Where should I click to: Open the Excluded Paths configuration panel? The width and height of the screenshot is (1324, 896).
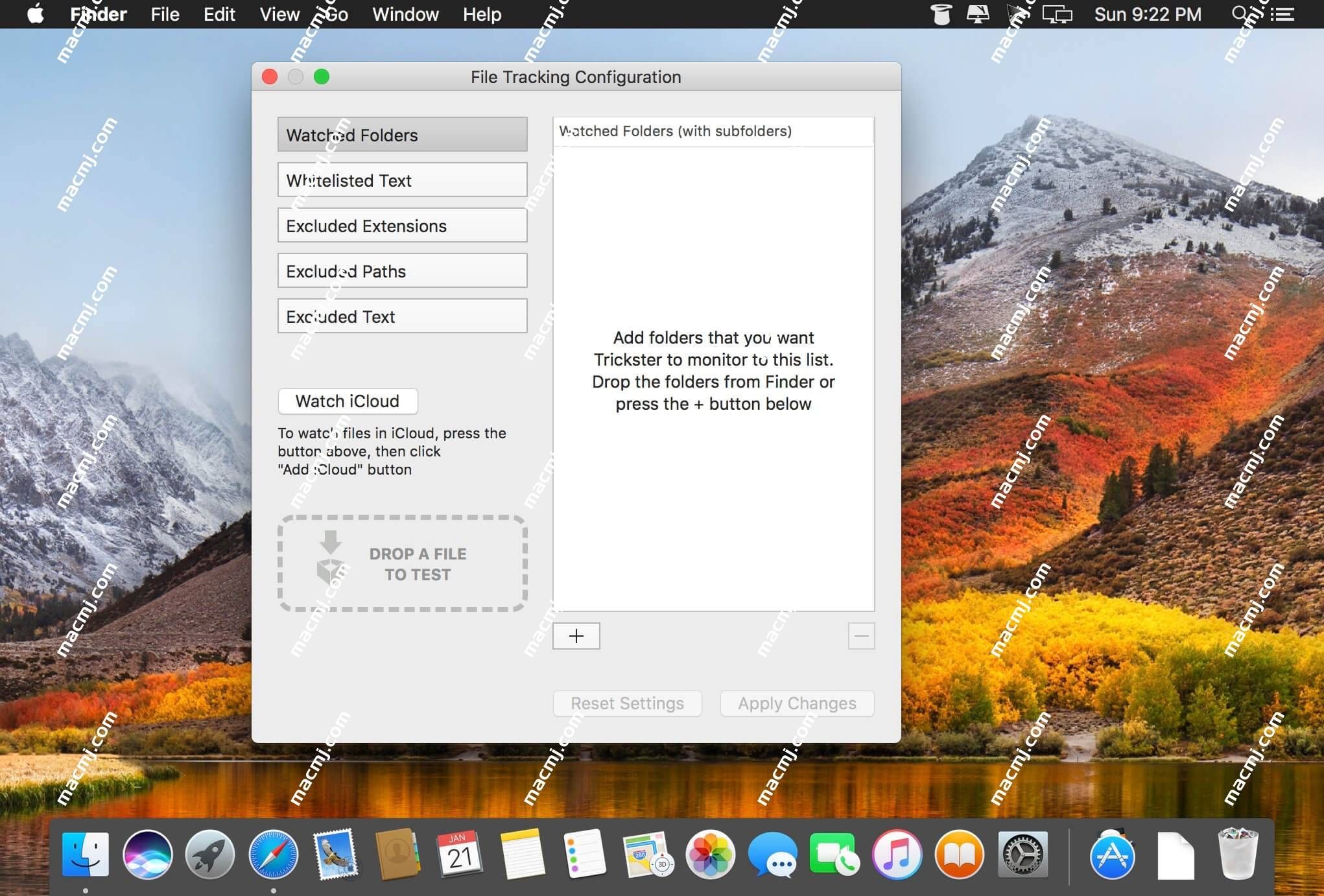(403, 270)
